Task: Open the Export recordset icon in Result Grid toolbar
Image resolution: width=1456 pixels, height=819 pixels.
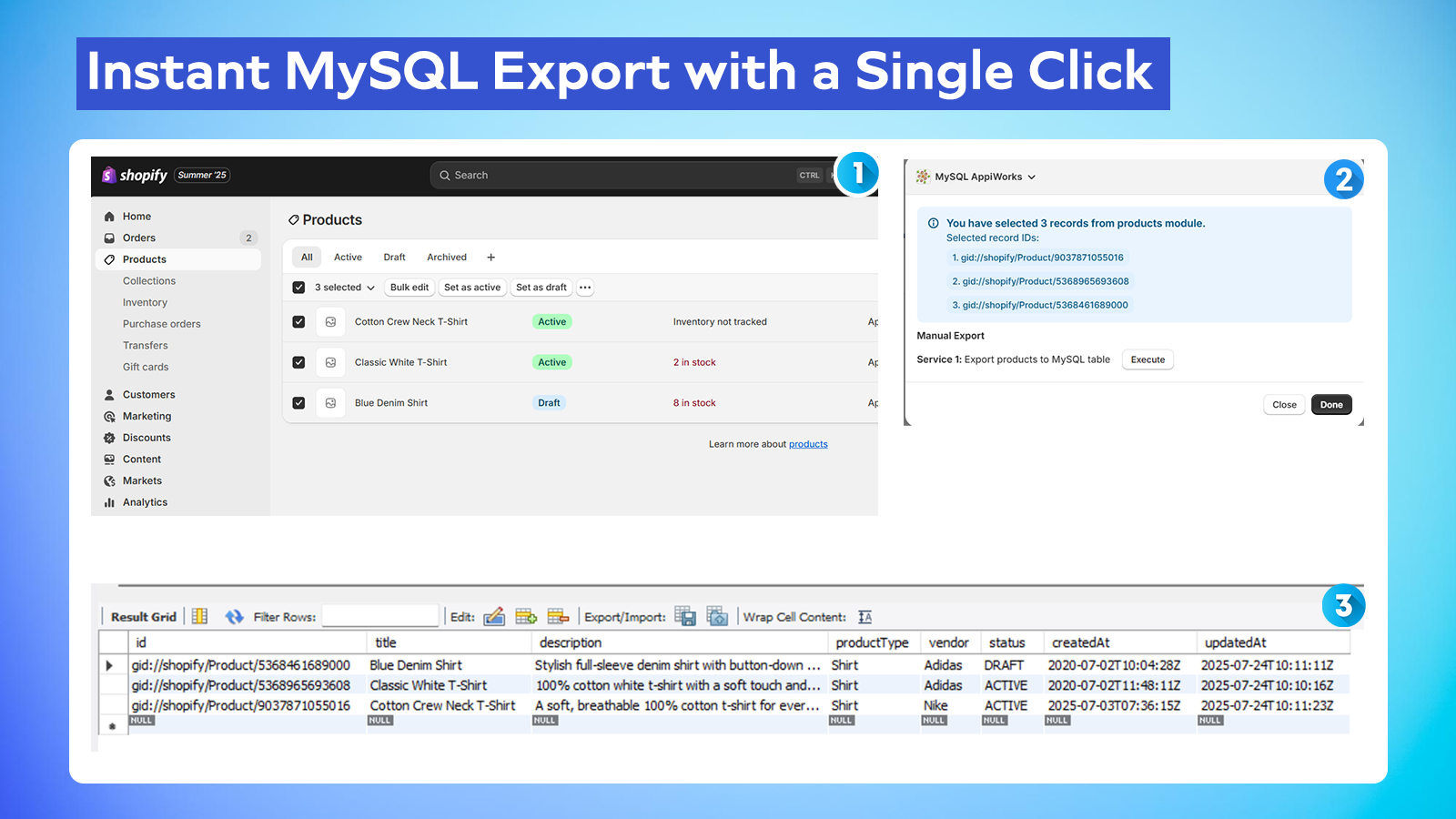Action: [685, 616]
